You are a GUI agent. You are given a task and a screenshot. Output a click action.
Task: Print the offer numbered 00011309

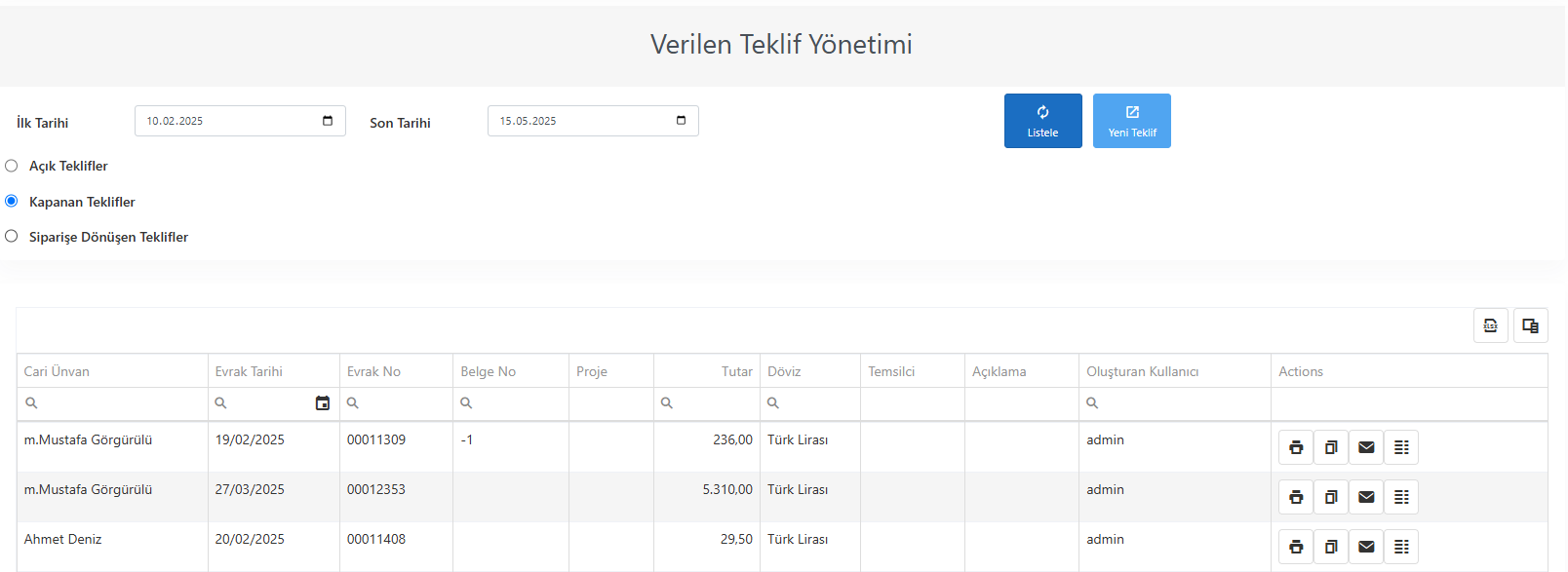coord(1296,447)
